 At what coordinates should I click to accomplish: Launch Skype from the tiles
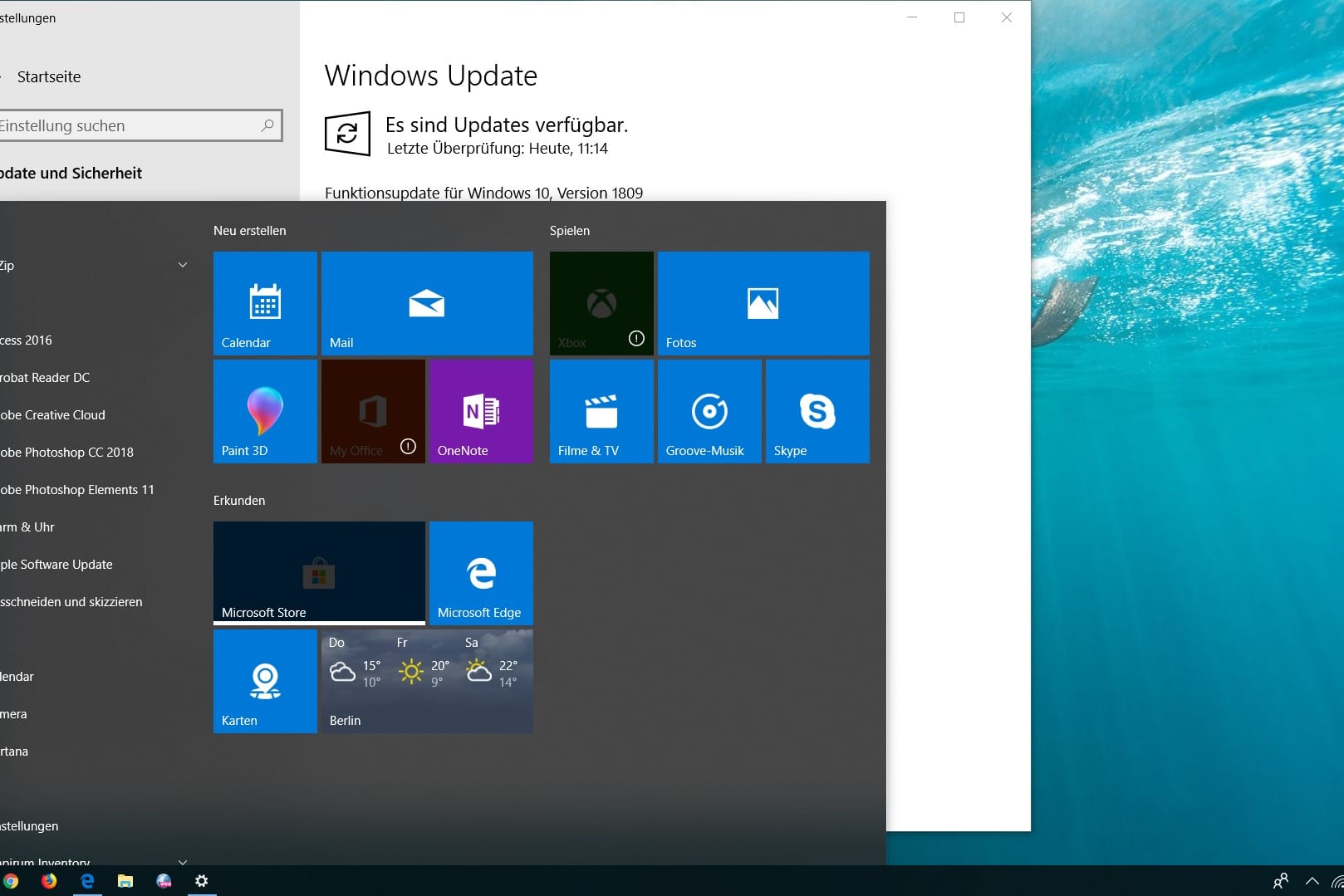point(817,411)
